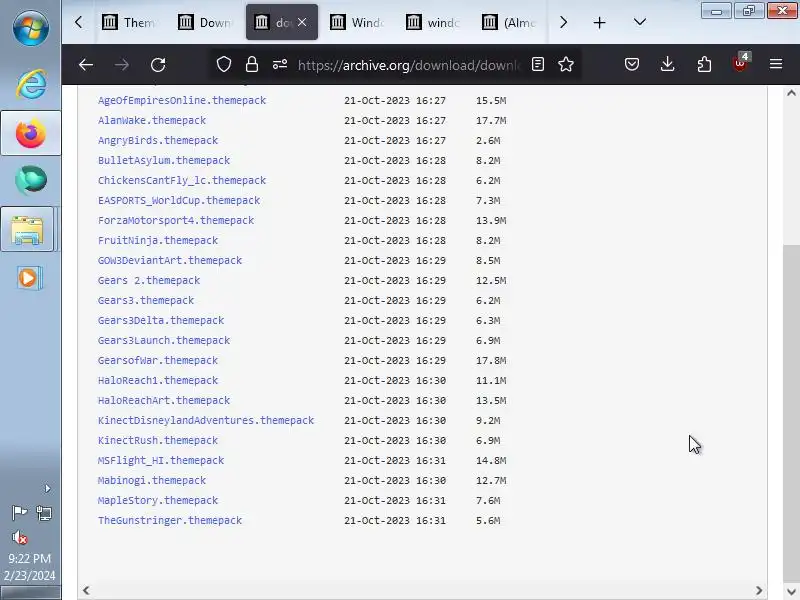Close the active tab
The image size is (800, 600).
302,22
